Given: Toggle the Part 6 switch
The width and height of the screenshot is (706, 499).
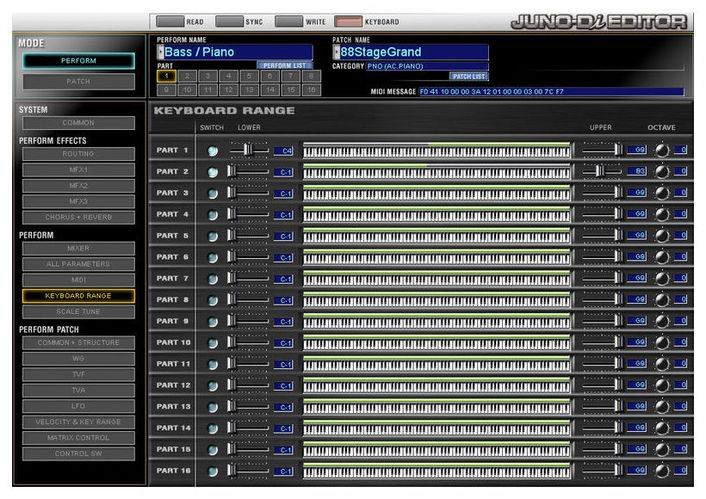Looking at the screenshot, I should [213, 258].
